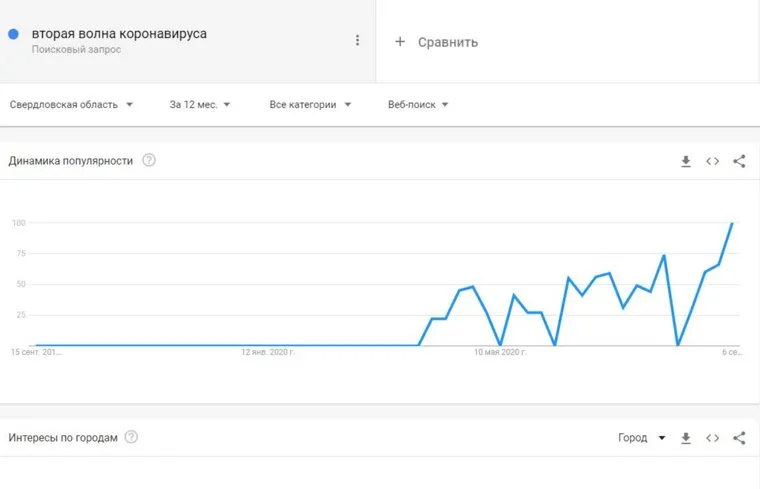Expand the Город granularity dropdown
Image resolution: width=760 pixels, height=489 pixels.
[642, 438]
